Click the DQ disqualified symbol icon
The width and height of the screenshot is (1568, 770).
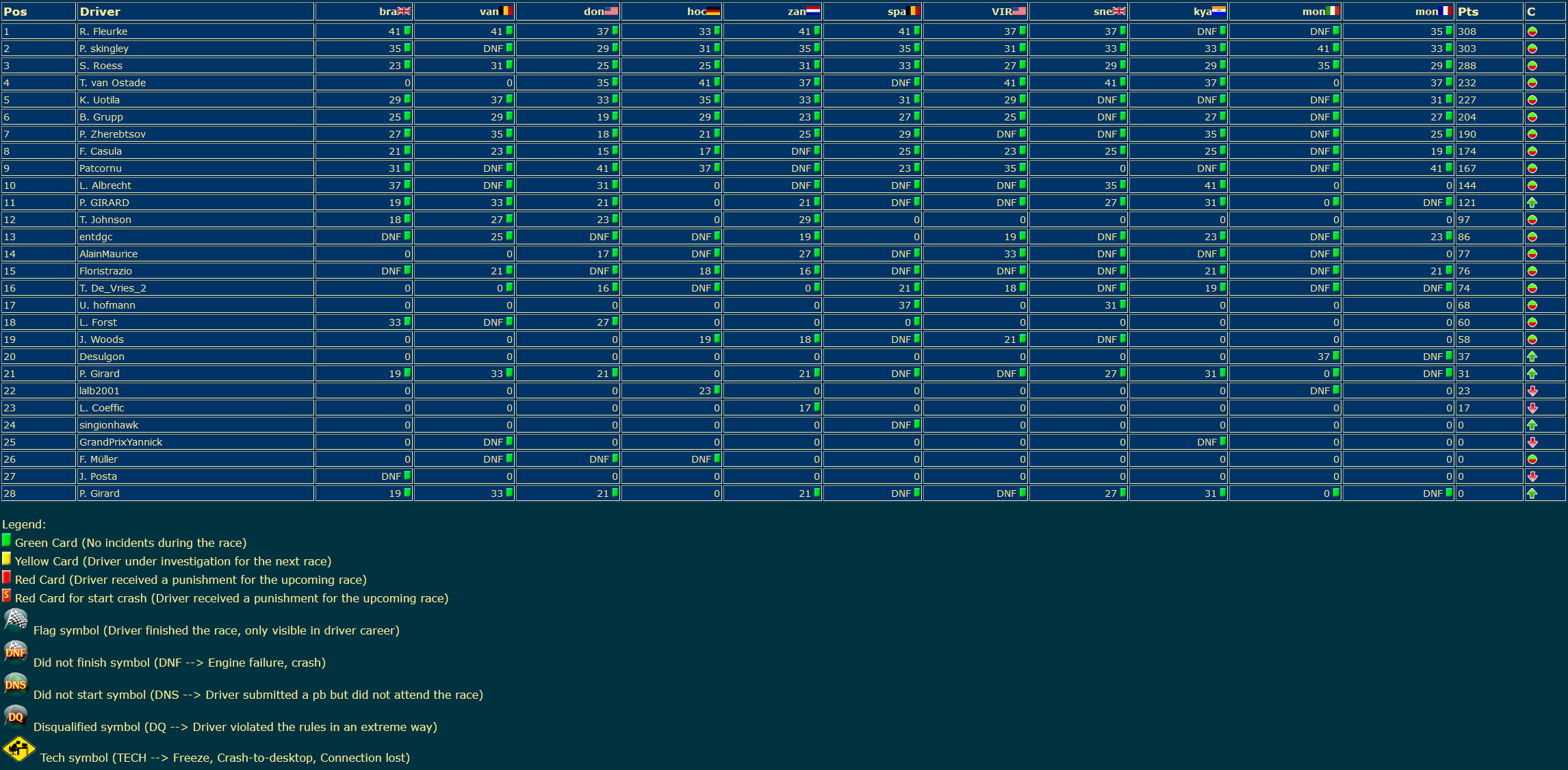(15, 716)
